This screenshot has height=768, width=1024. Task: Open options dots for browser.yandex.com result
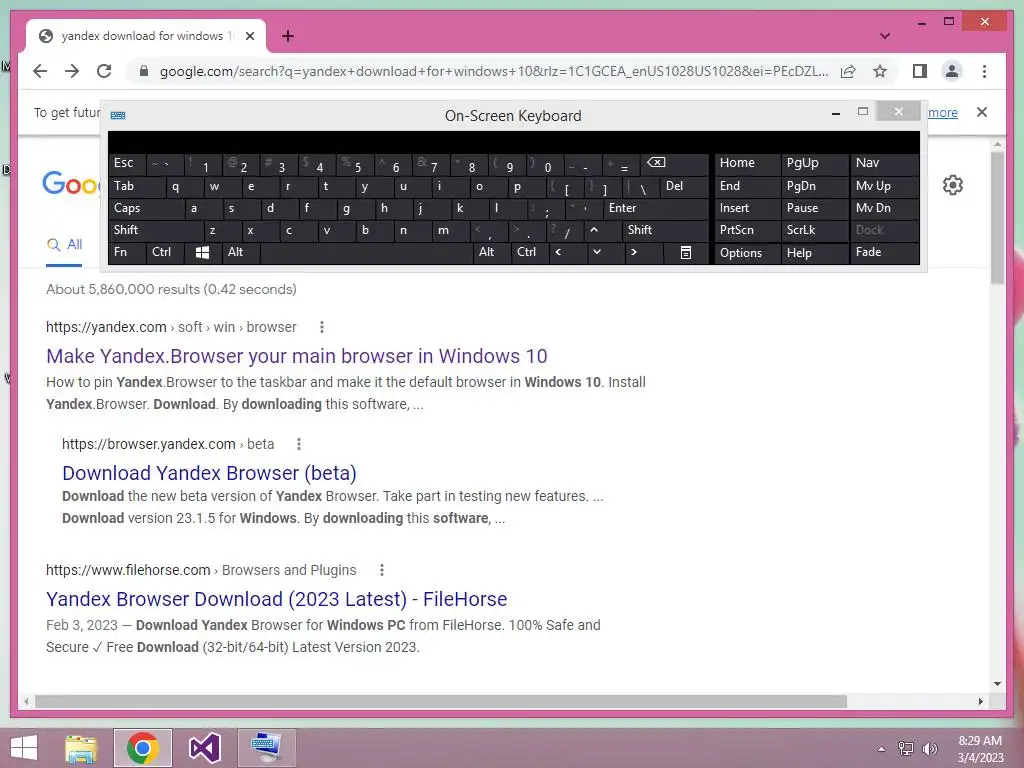pyautogui.click(x=298, y=444)
